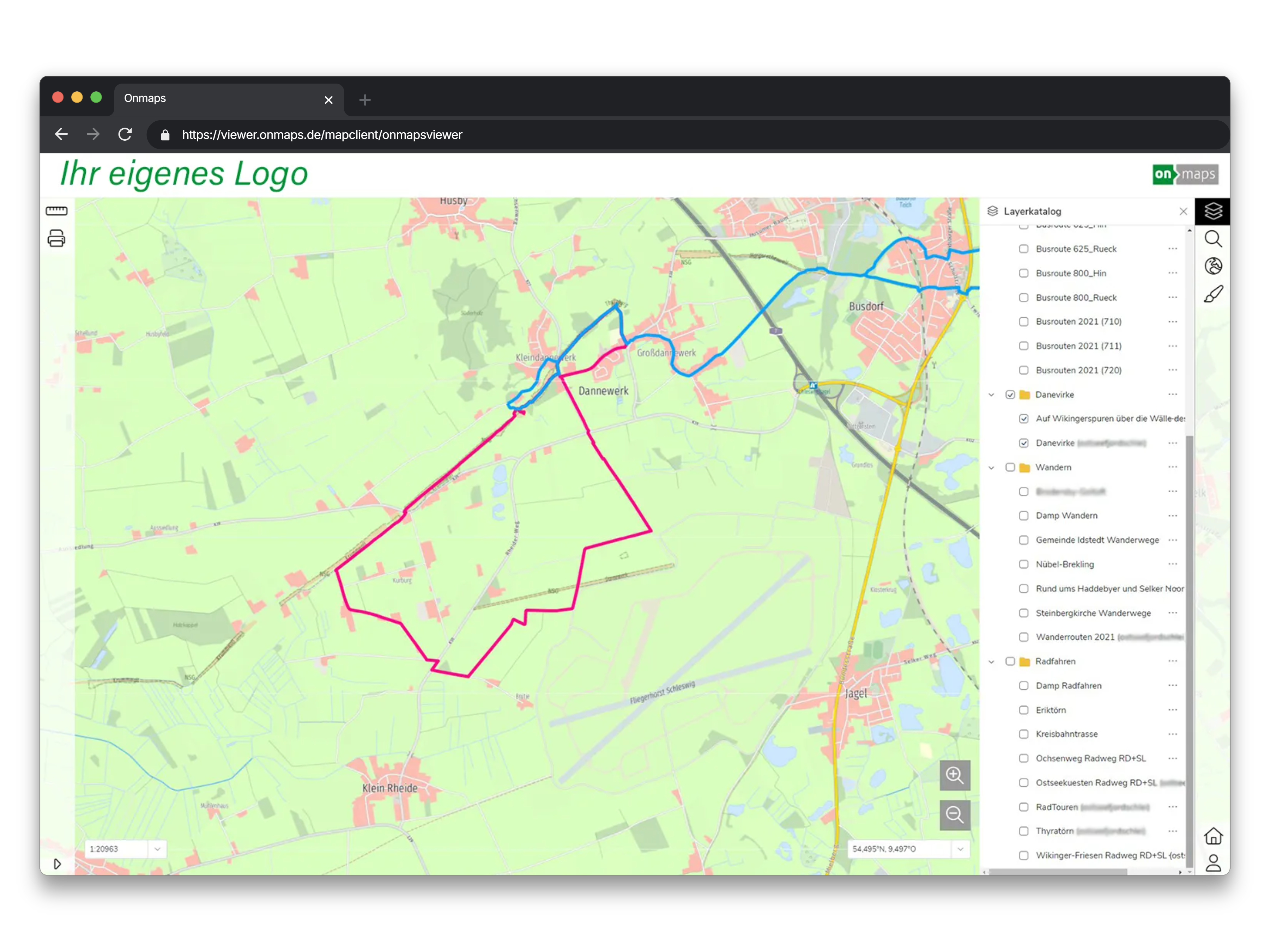Open the user account icon
The image size is (1270, 952).
(1212, 862)
